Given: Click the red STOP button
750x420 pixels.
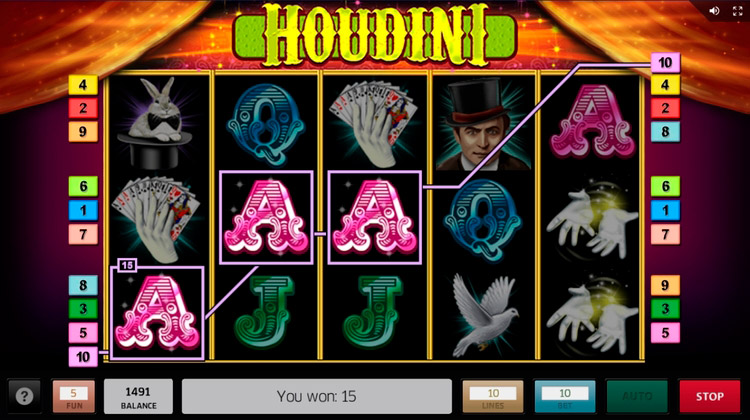Looking at the screenshot, I should pos(709,396).
